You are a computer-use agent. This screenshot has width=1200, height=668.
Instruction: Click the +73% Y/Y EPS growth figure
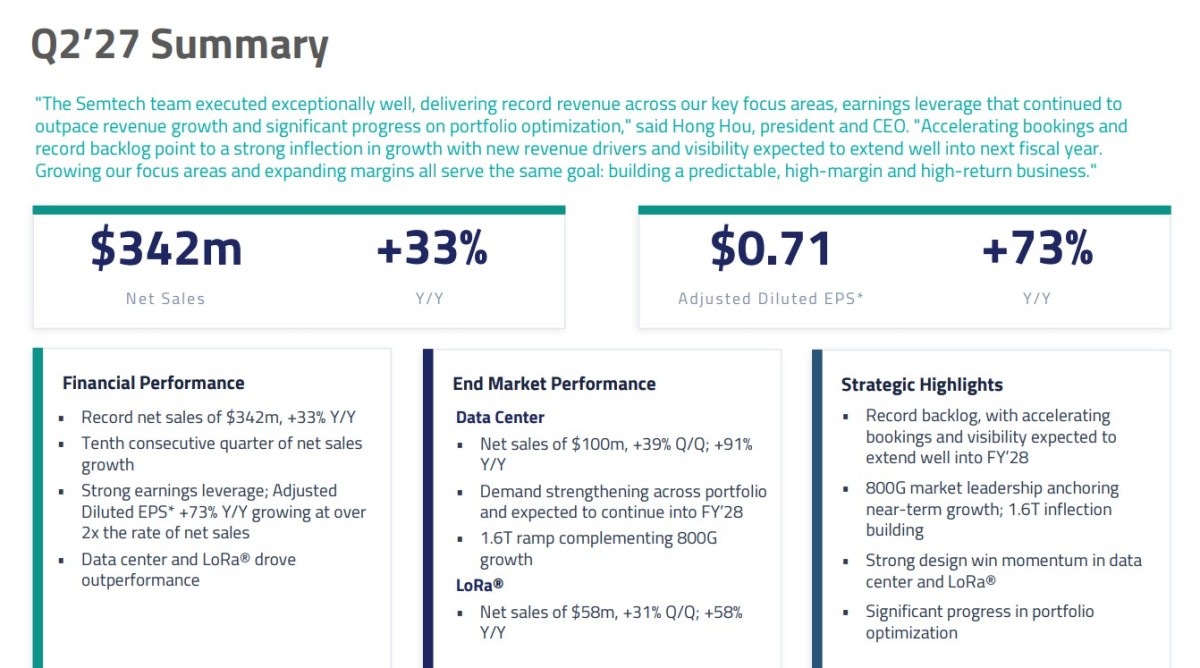[x=1037, y=249]
